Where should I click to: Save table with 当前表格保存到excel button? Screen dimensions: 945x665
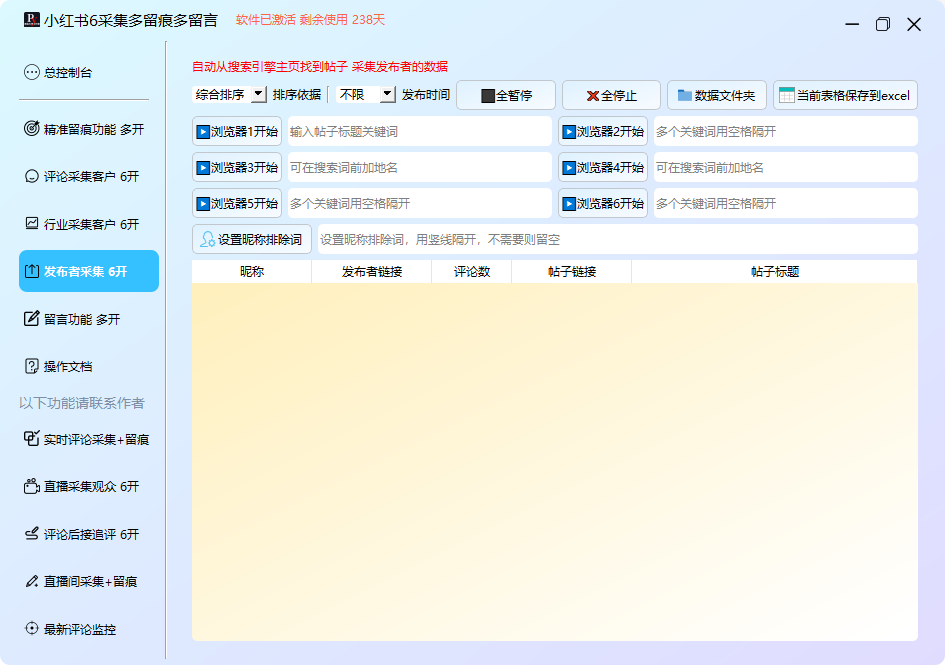click(845, 96)
